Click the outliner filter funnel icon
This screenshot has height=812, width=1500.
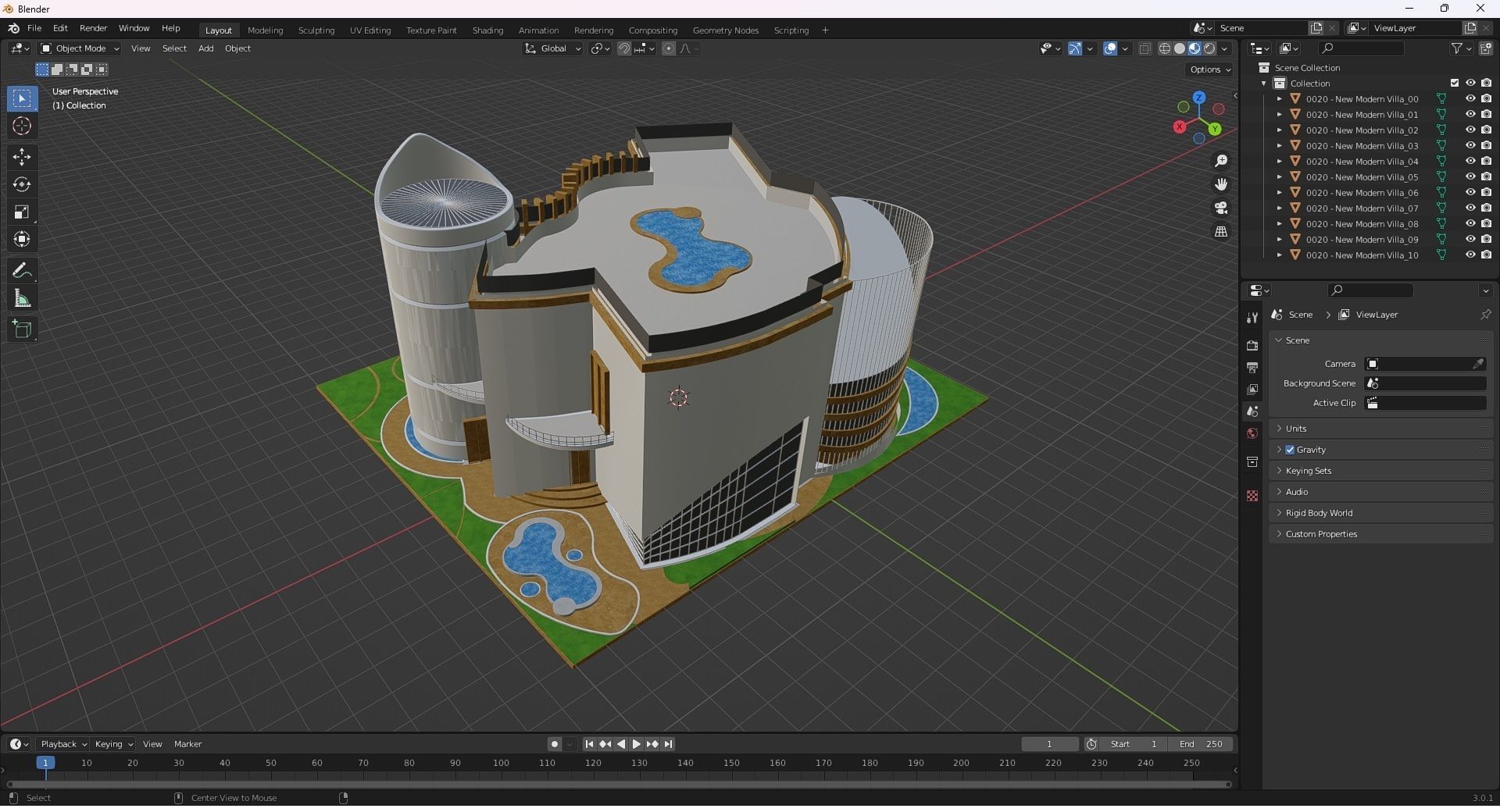(1457, 48)
